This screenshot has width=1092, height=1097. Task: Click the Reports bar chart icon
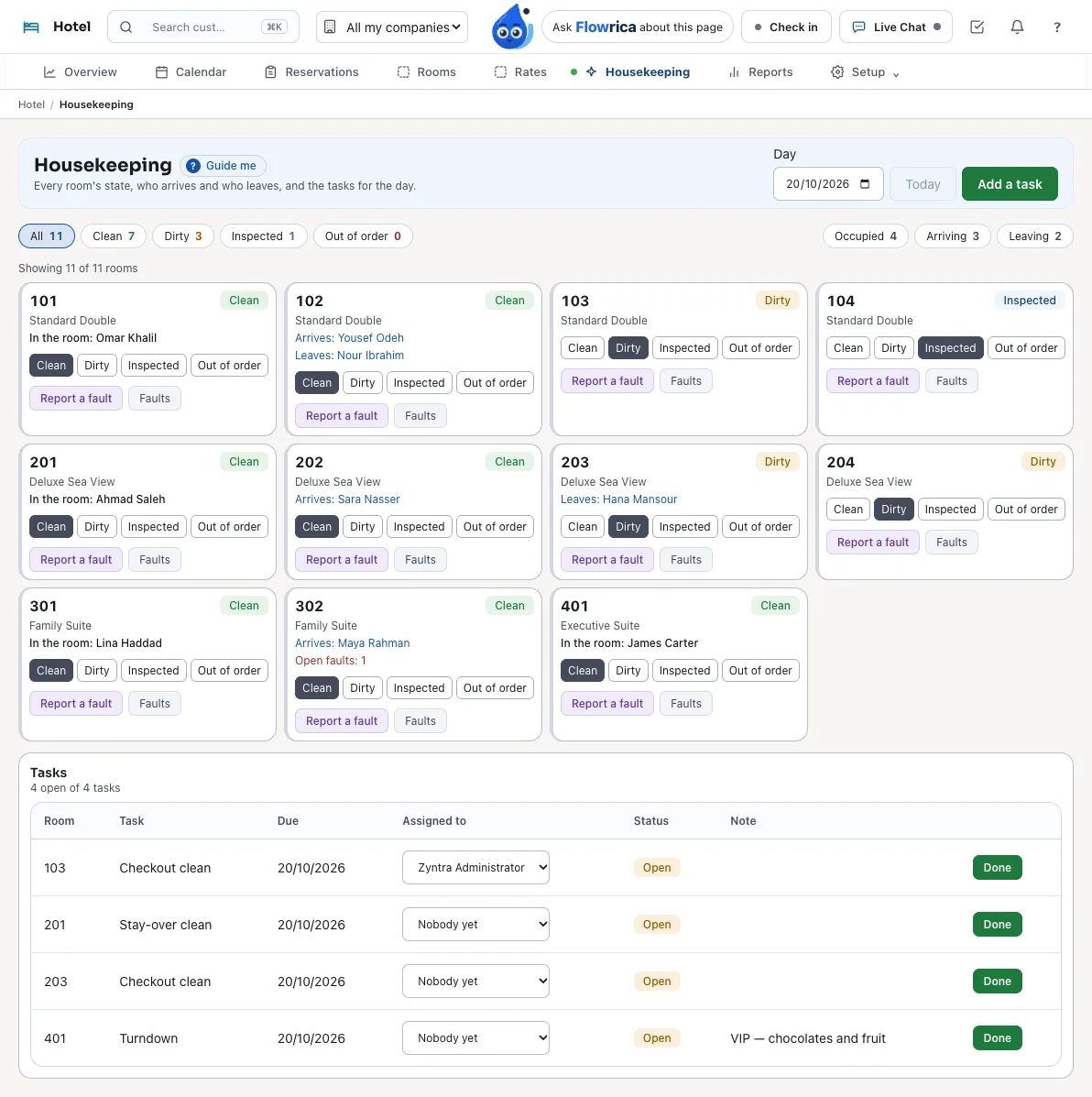point(734,72)
